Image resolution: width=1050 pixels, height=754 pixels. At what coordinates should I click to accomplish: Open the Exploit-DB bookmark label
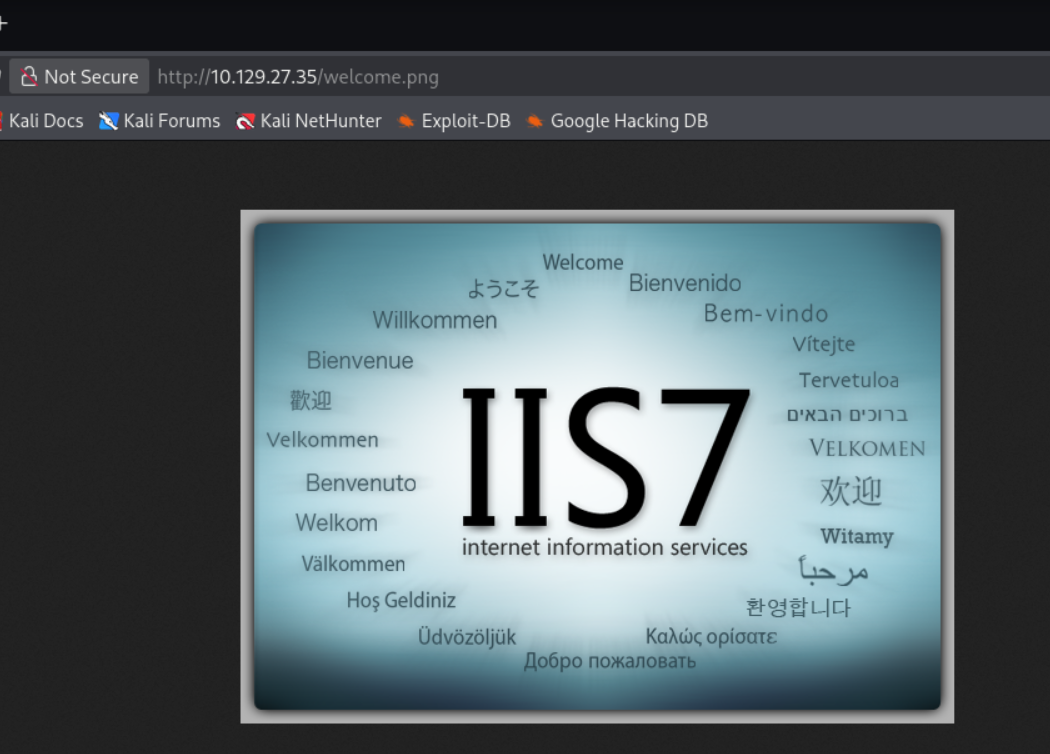pyautogui.click(x=466, y=121)
